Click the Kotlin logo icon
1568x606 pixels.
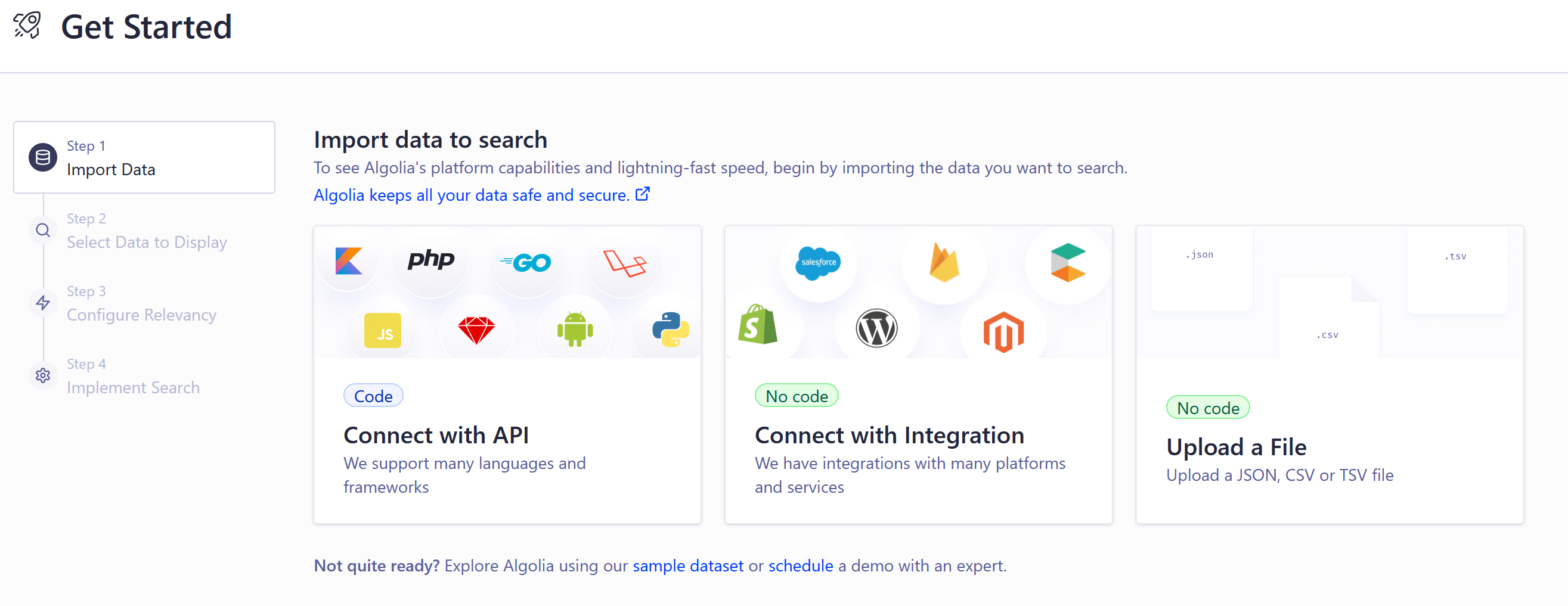(349, 261)
